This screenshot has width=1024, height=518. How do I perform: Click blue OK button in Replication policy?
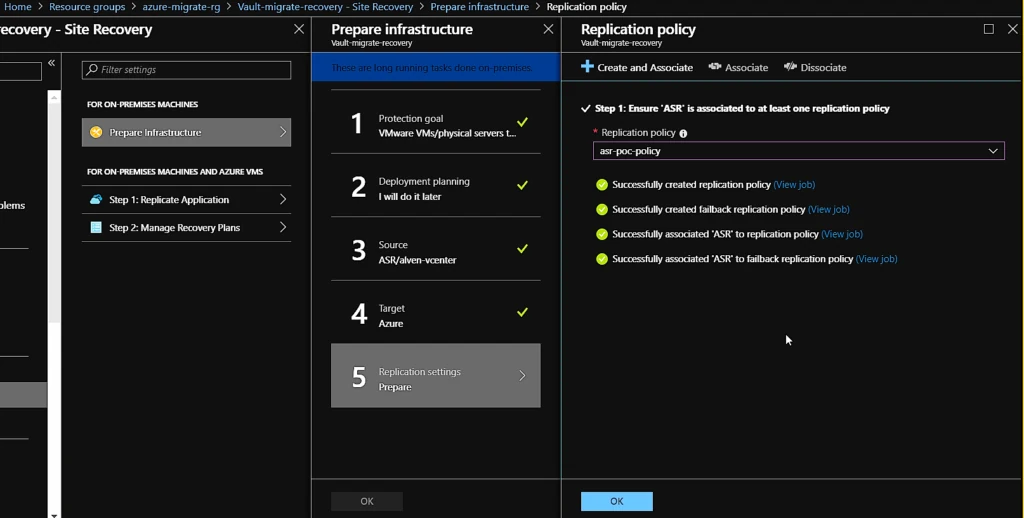(616, 501)
